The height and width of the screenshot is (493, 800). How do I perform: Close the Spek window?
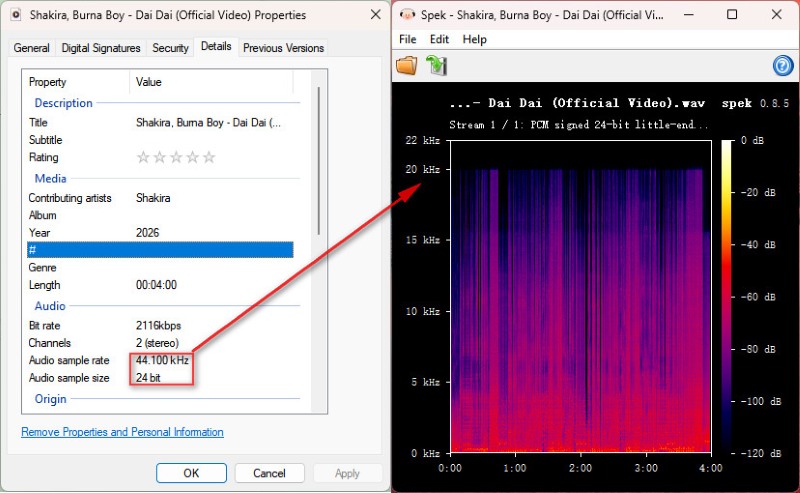coord(777,14)
